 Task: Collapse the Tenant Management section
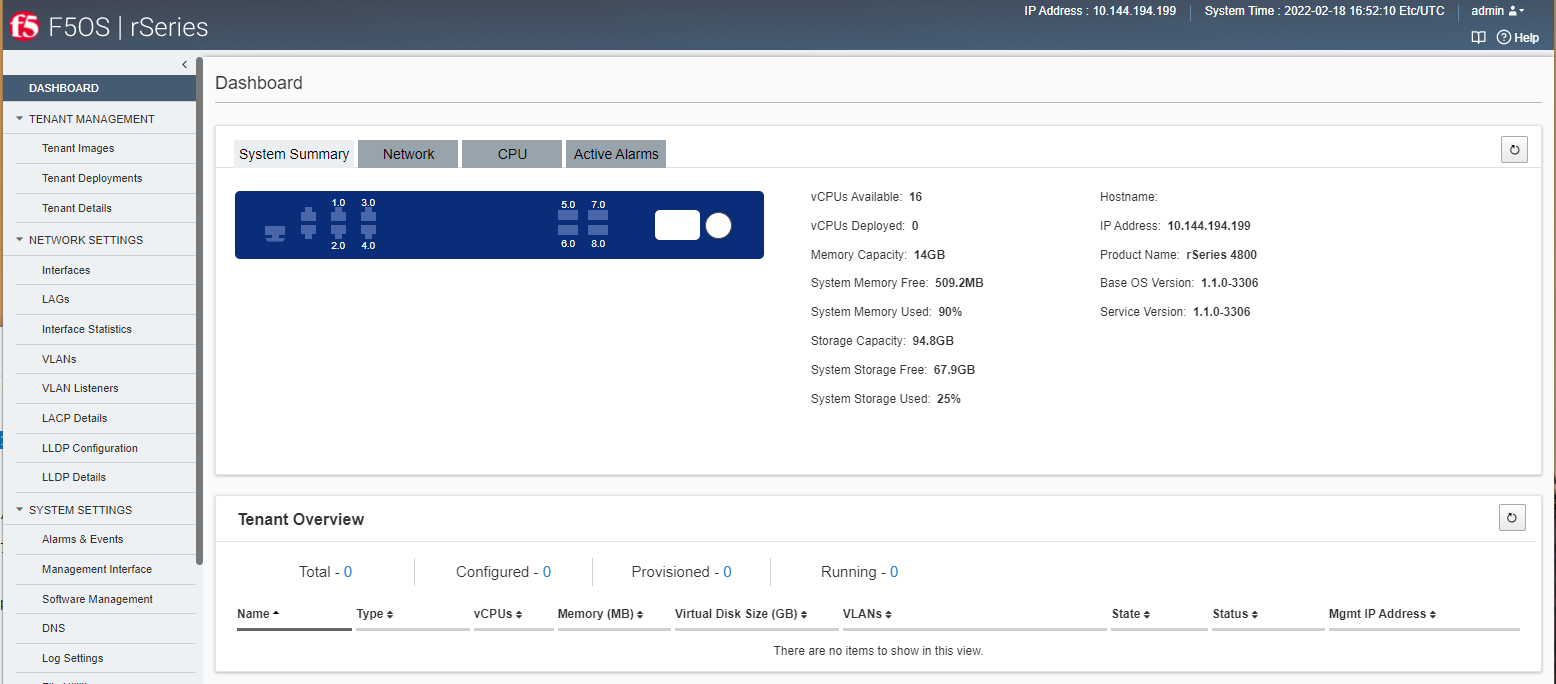pyautogui.click(x=20, y=118)
